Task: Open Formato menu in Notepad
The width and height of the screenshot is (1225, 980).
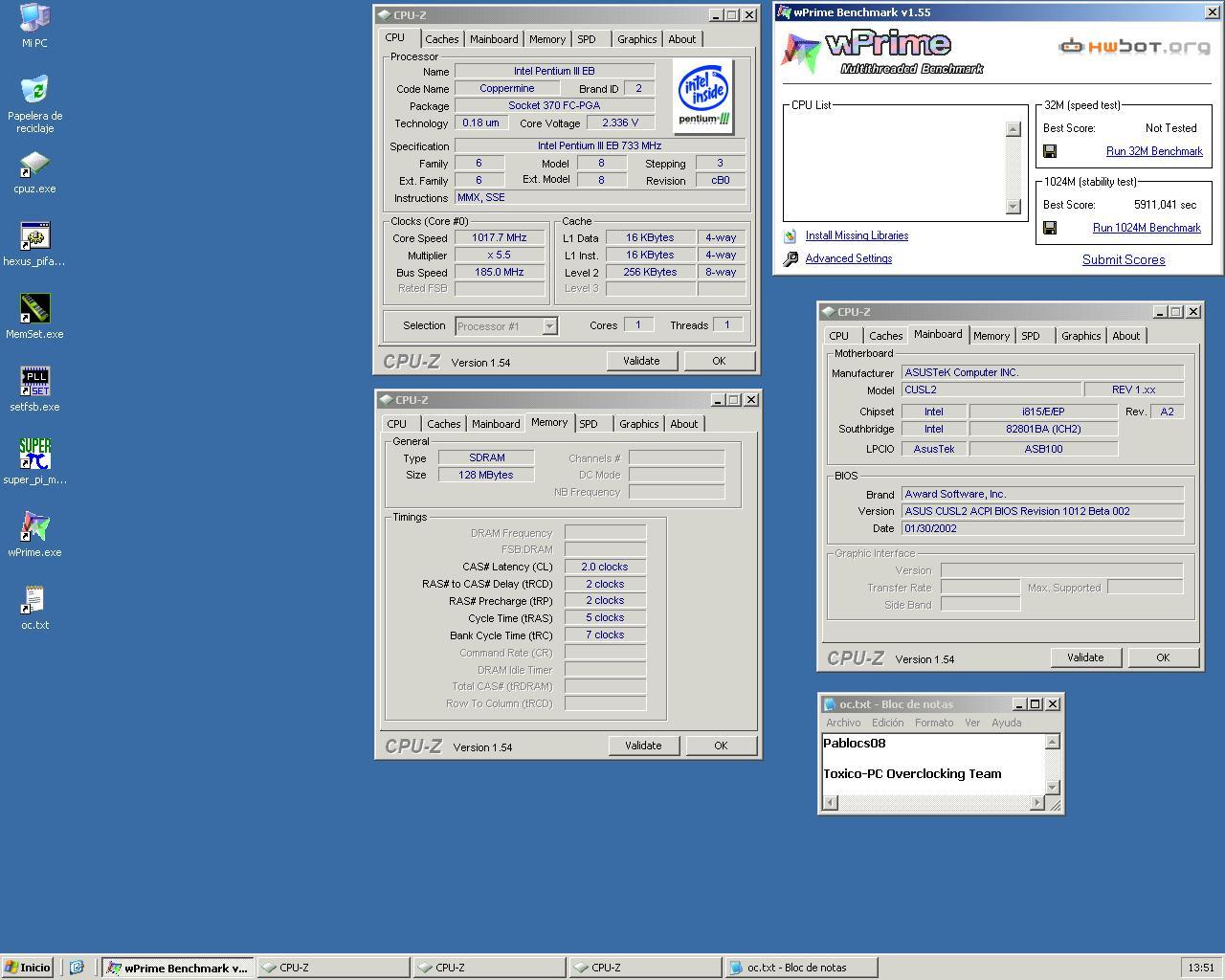Action: (x=934, y=723)
